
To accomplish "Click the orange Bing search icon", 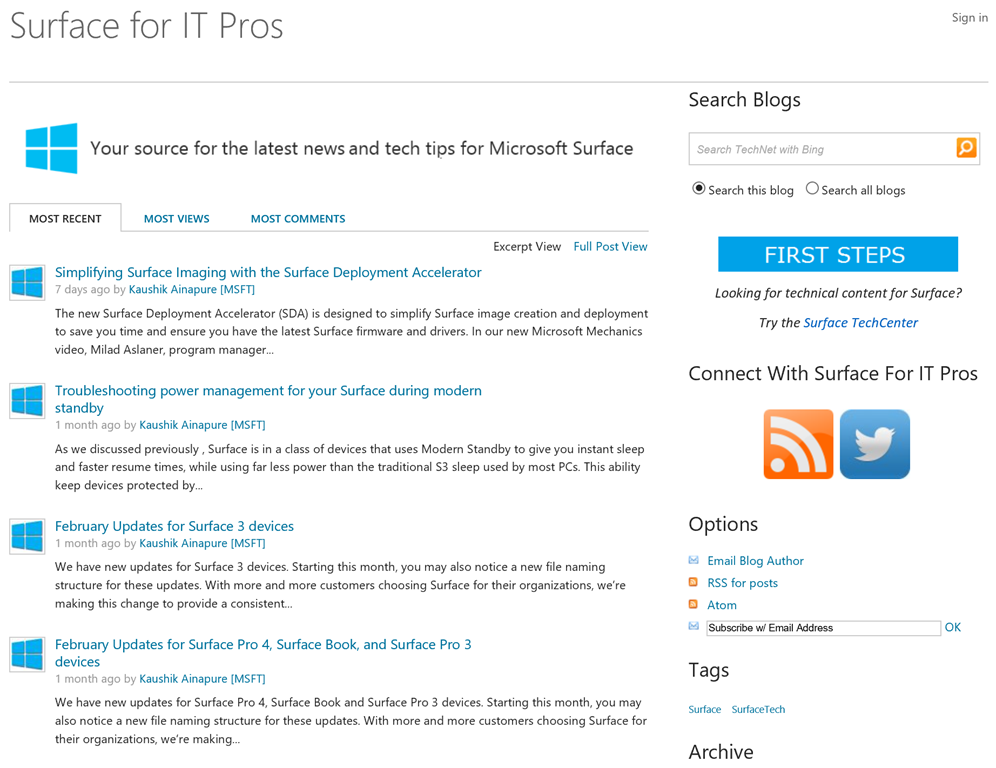I will coord(966,148).
